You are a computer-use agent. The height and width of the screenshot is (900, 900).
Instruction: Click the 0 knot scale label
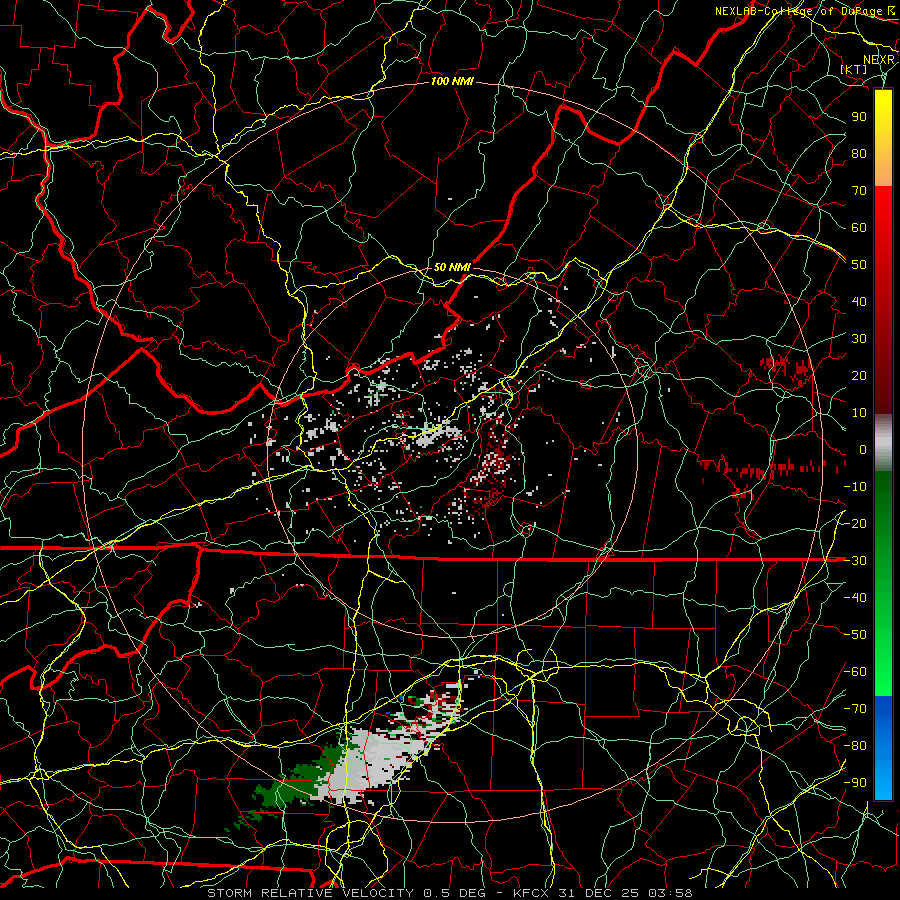(x=863, y=449)
